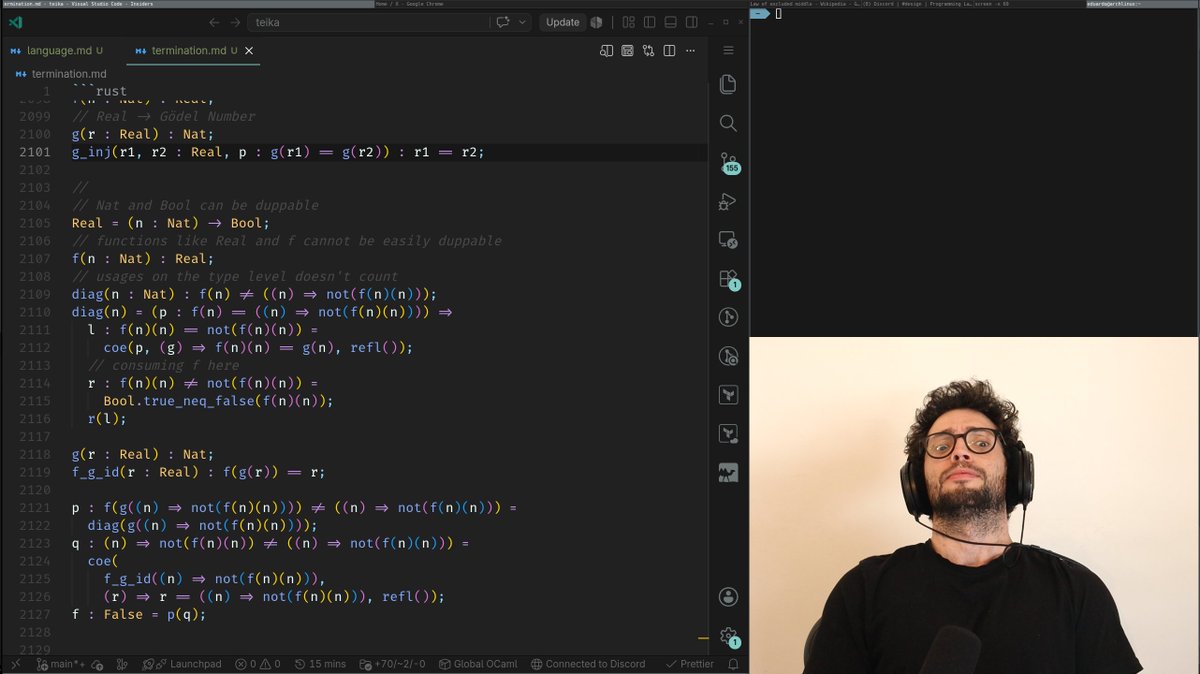Image resolution: width=1200 pixels, height=674 pixels.
Task: Open the Search view in activity bar
Action: coord(728,123)
